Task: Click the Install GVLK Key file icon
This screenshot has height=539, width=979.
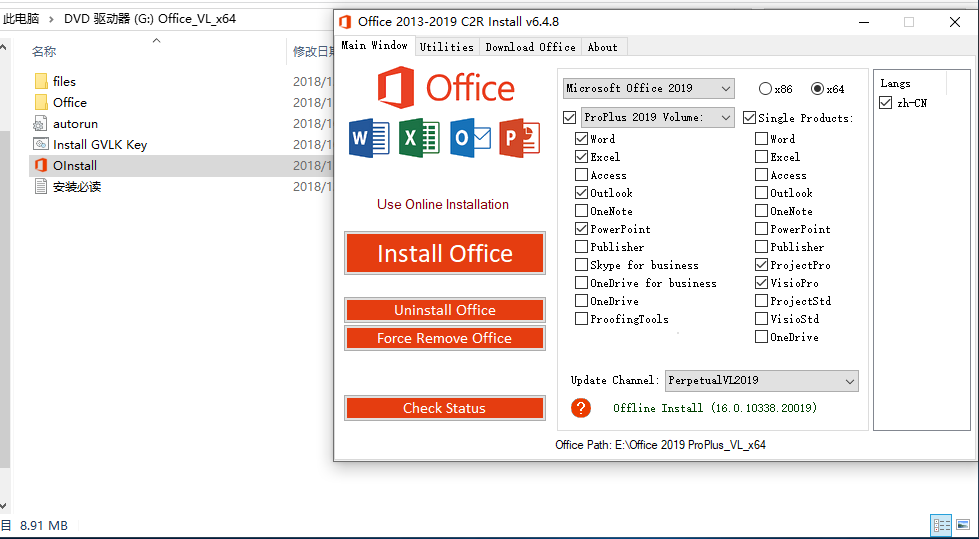Action: tap(41, 144)
